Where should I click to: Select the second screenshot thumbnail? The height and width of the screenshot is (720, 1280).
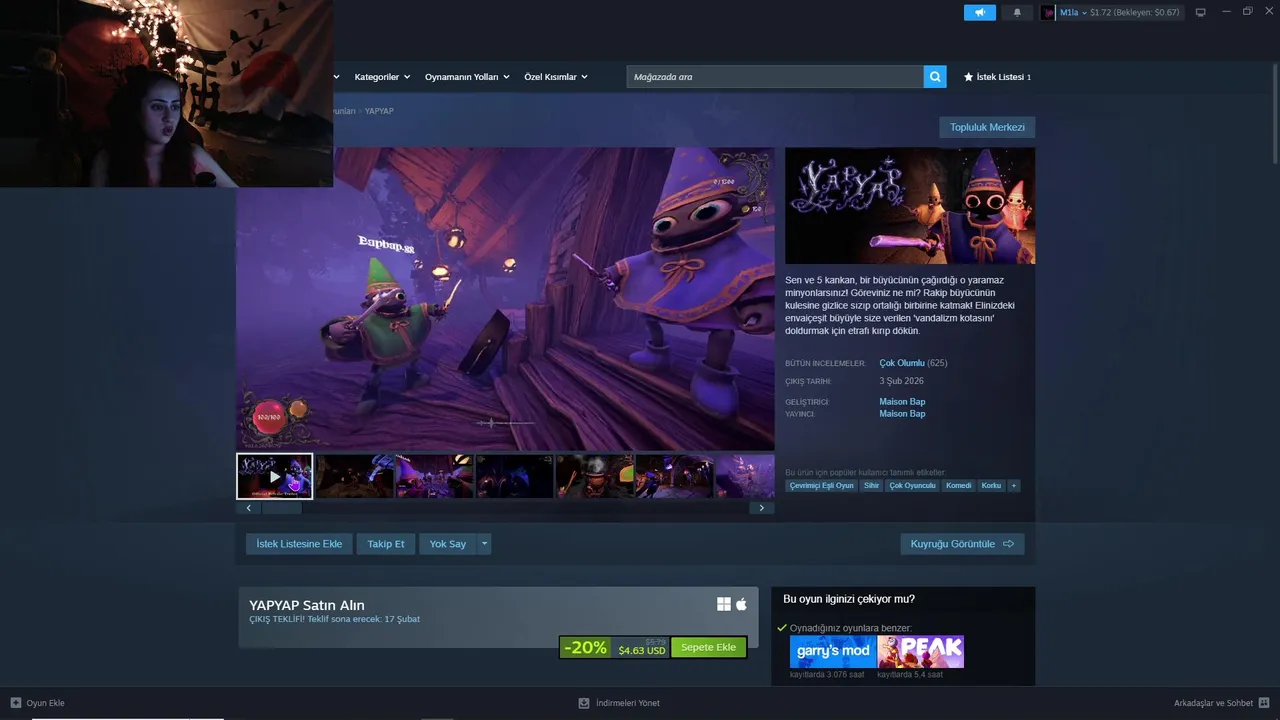[354, 476]
